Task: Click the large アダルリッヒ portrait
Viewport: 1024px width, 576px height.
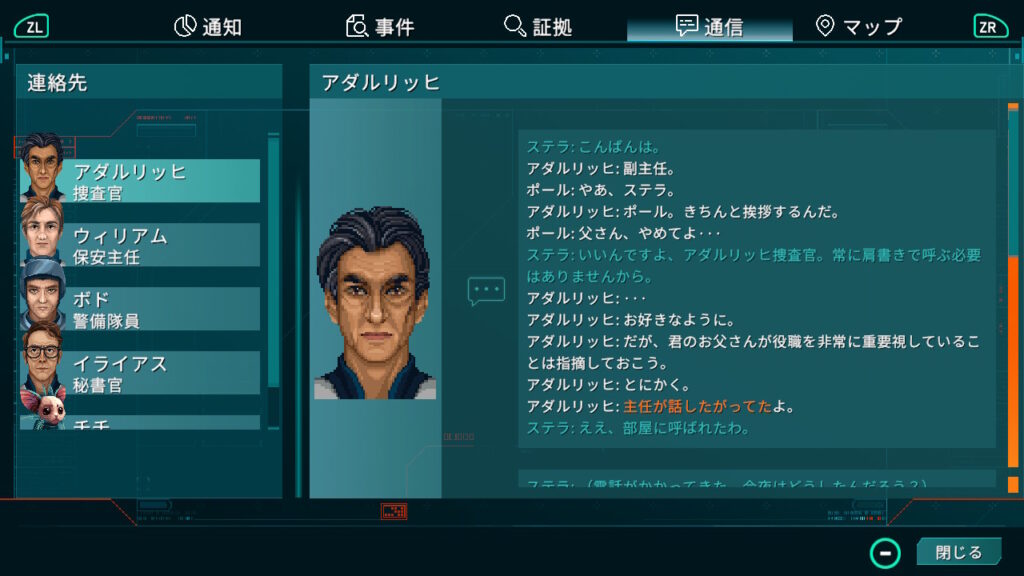Action: click(x=375, y=302)
